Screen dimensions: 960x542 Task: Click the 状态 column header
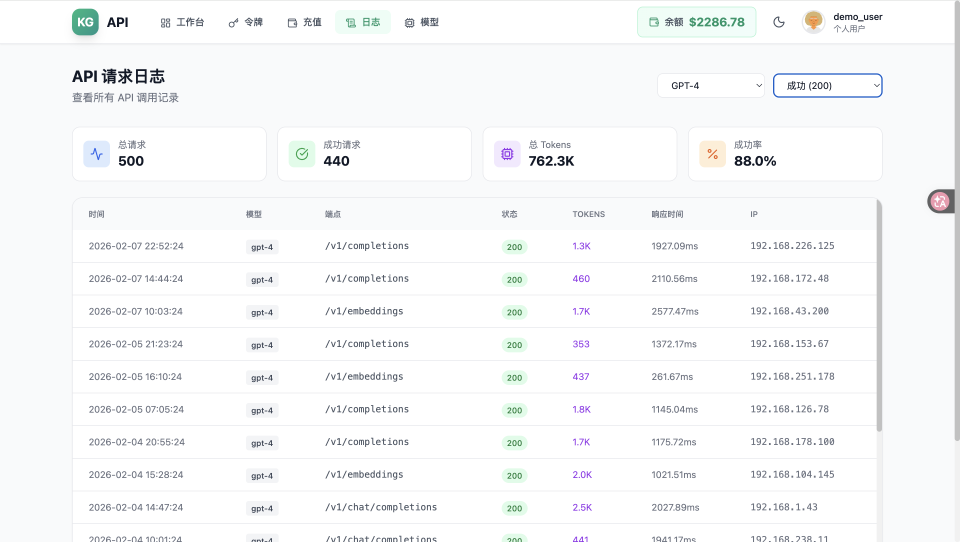click(x=509, y=214)
